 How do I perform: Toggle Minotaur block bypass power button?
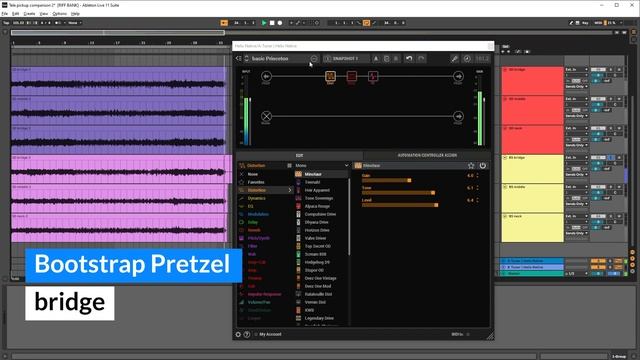[482, 166]
